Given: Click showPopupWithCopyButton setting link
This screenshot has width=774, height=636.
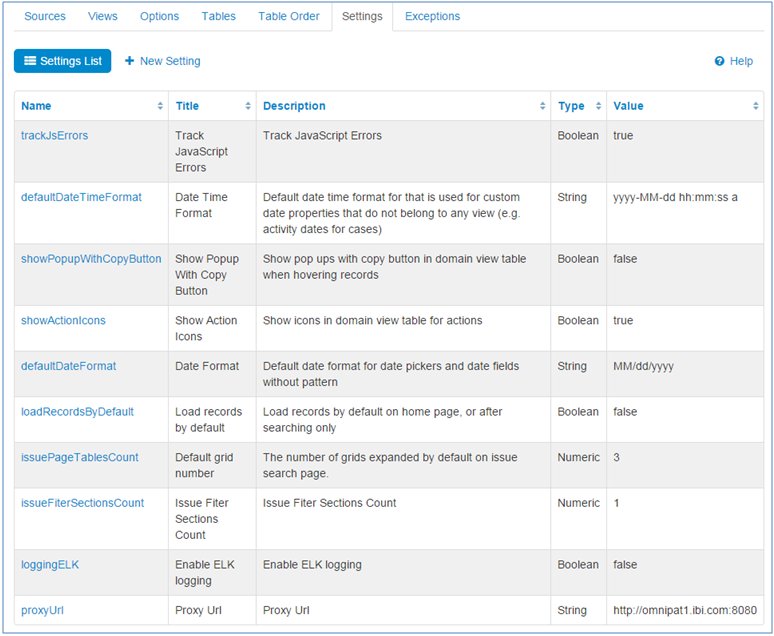Looking at the screenshot, I should click(x=91, y=259).
